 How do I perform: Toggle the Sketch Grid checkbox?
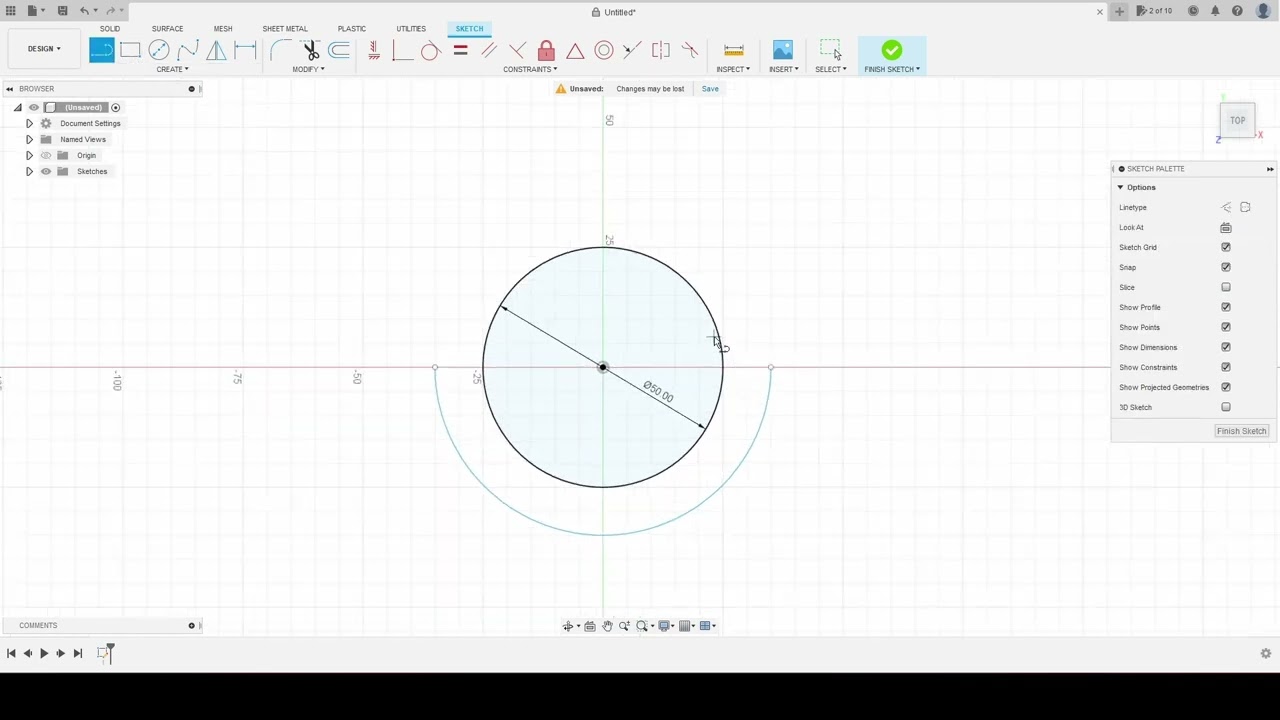(1226, 247)
